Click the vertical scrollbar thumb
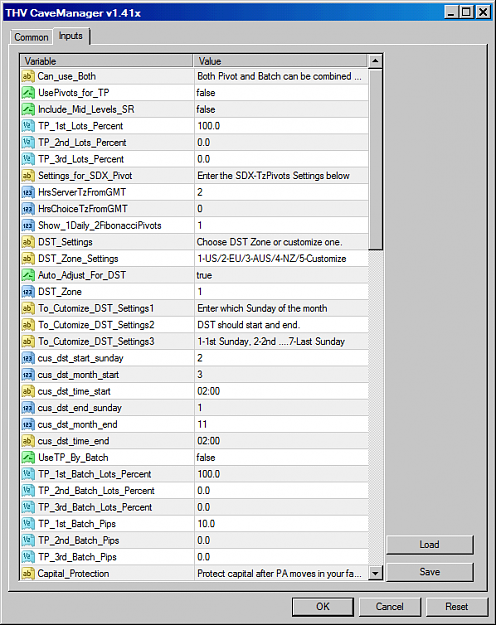 pos(375,159)
